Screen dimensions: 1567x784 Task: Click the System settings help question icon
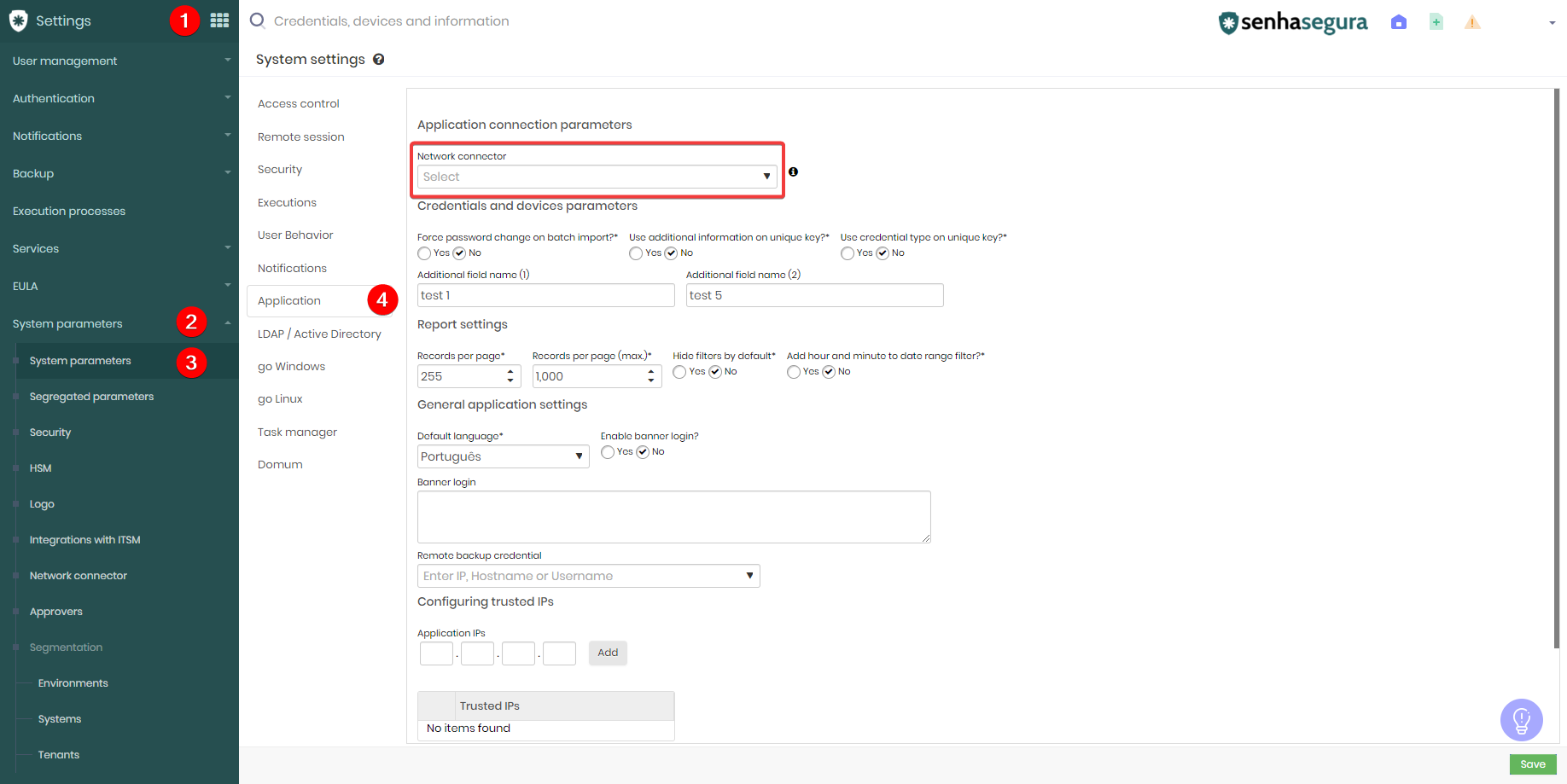[379, 59]
